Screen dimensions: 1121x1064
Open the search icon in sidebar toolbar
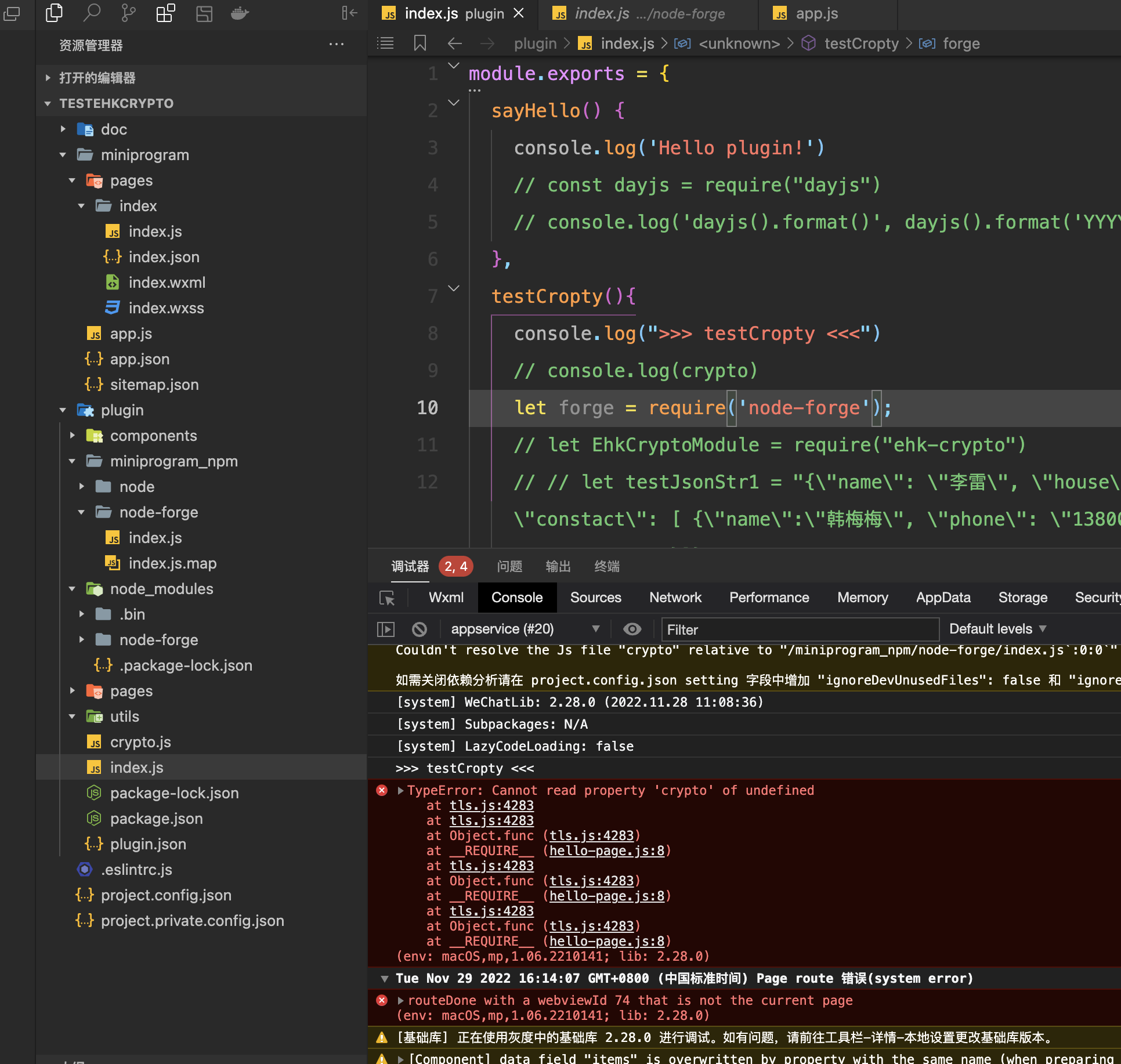click(x=92, y=13)
